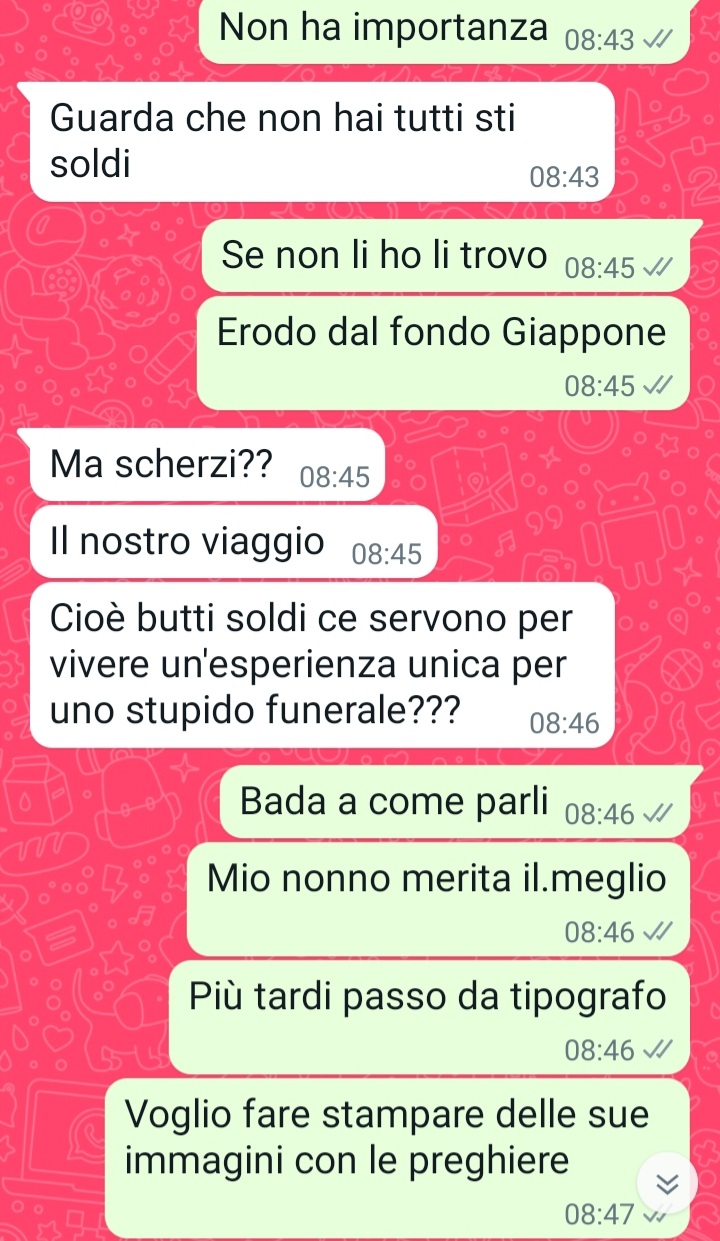The height and width of the screenshot is (1241, 720).
Task: Tap the message "Guarda che non hai tutti sti soldi"
Action: click(x=320, y=142)
